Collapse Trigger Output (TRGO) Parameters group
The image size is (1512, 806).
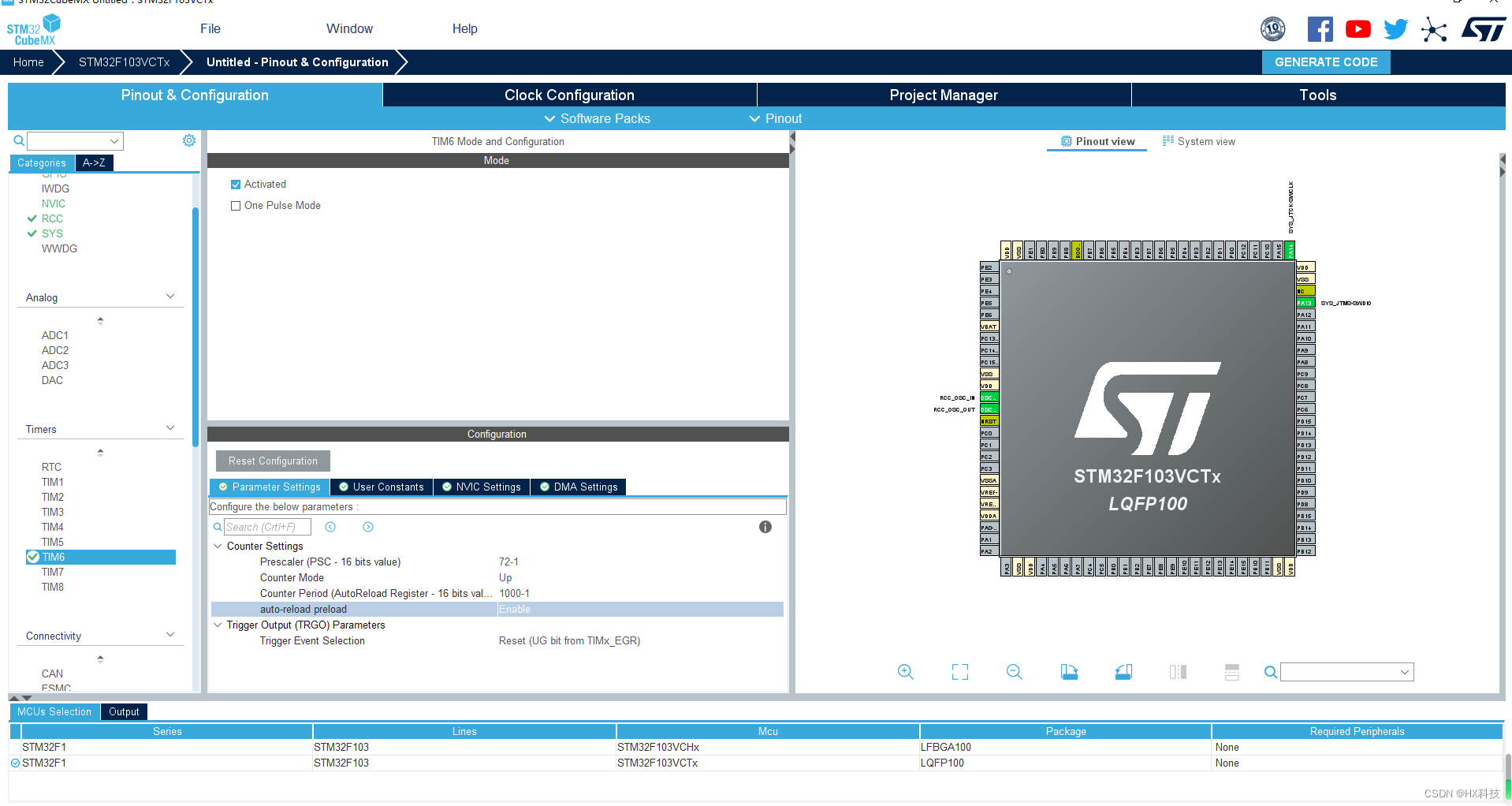[x=218, y=625]
